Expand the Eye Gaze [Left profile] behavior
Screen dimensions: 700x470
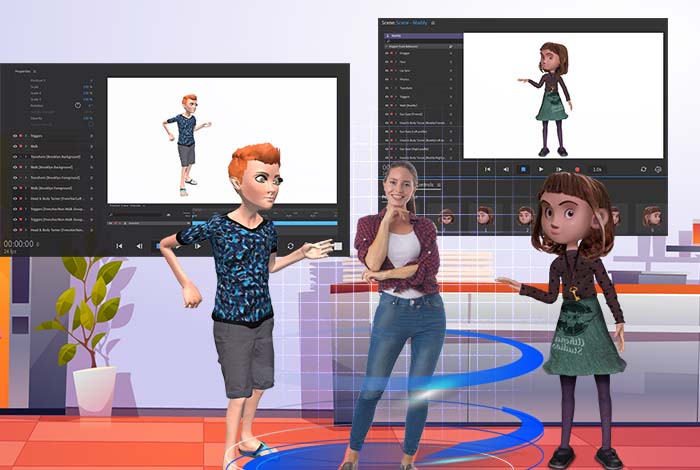click(x=396, y=132)
